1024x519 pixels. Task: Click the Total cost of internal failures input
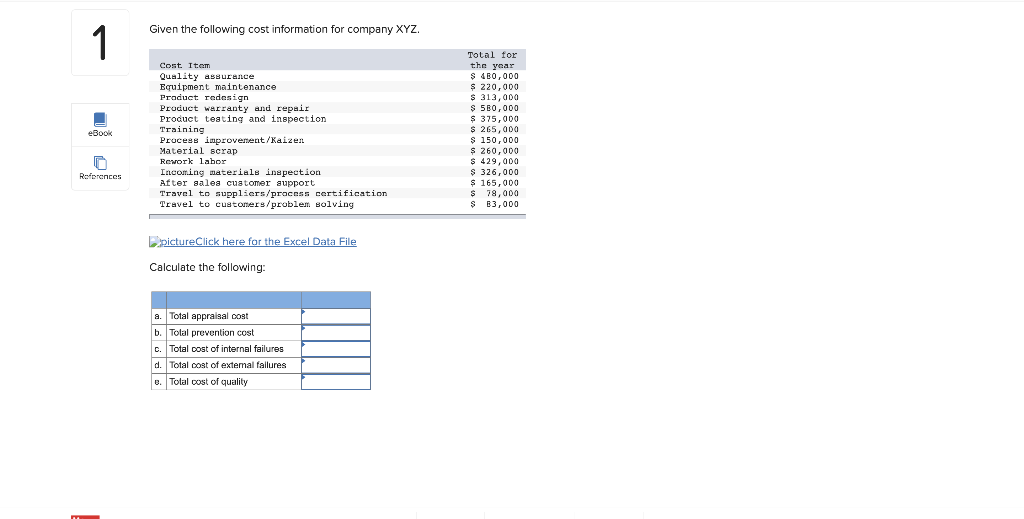[x=336, y=349]
